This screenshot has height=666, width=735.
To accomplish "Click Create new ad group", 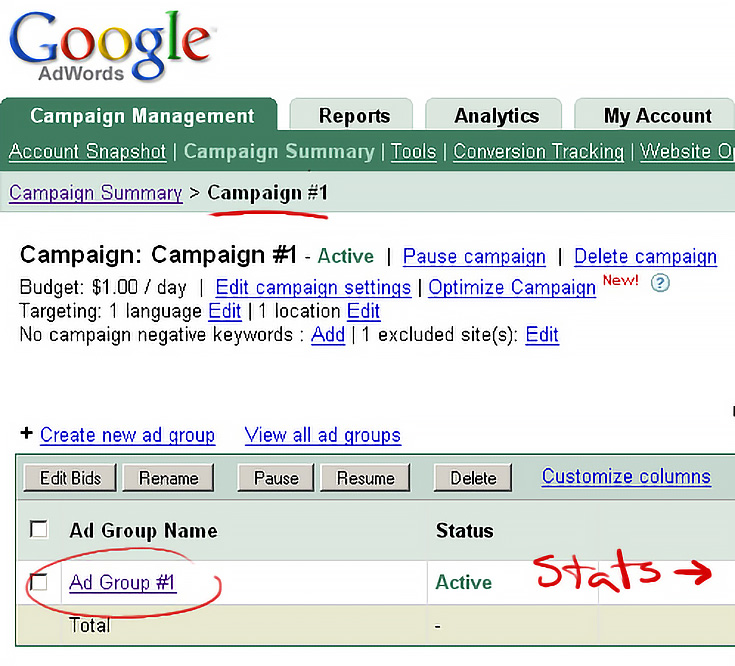I will [127, 435].
